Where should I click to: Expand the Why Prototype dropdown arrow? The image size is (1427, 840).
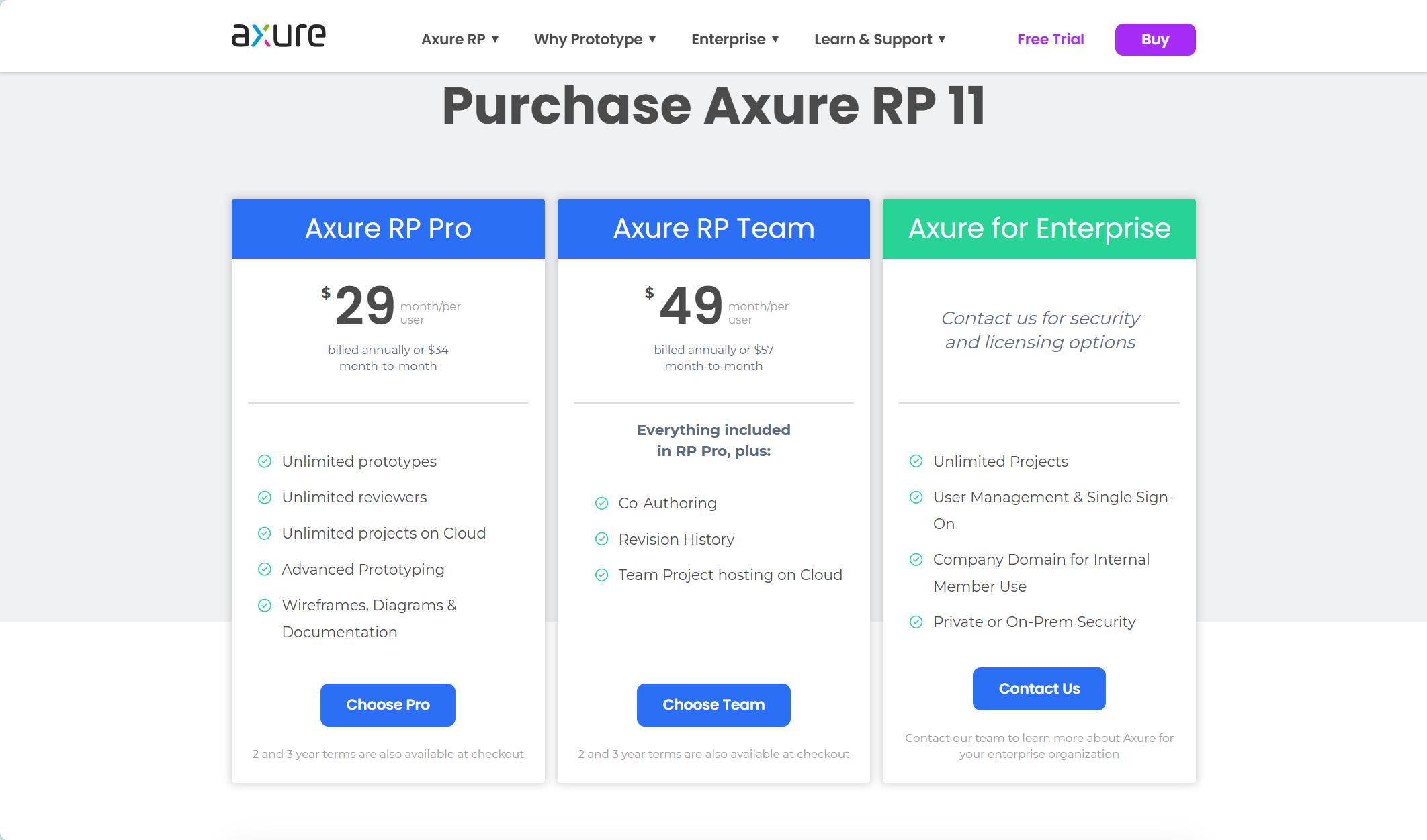pos(652,40)
